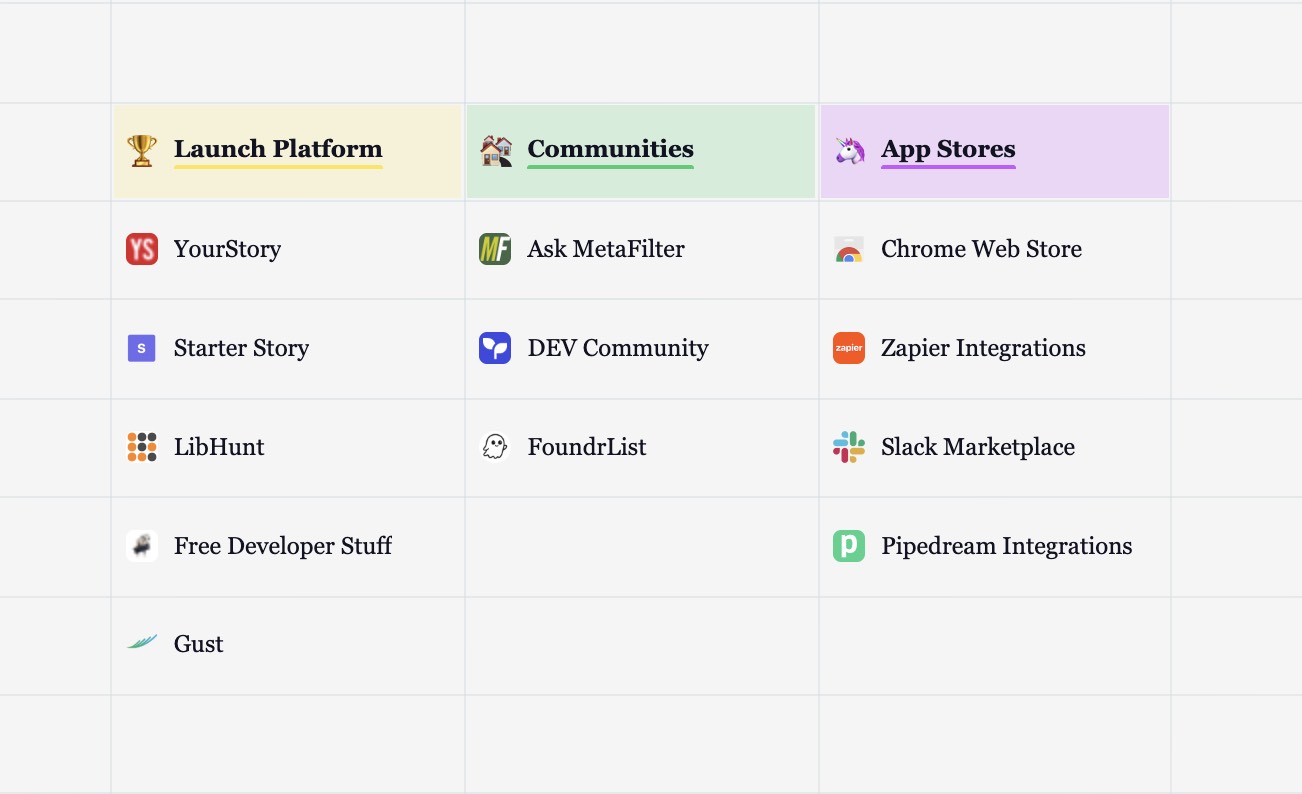Image resolution: width=1302 pixels, height=794 pixels.
Task: Click the house icon beside Communities
Action: 495,151
